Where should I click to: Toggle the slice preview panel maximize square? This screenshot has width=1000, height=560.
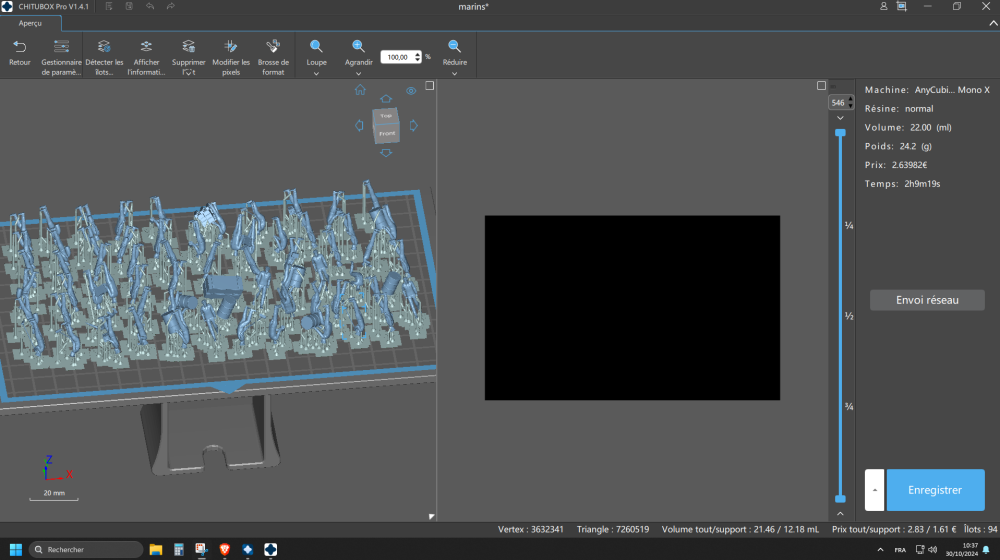[821, 86]
